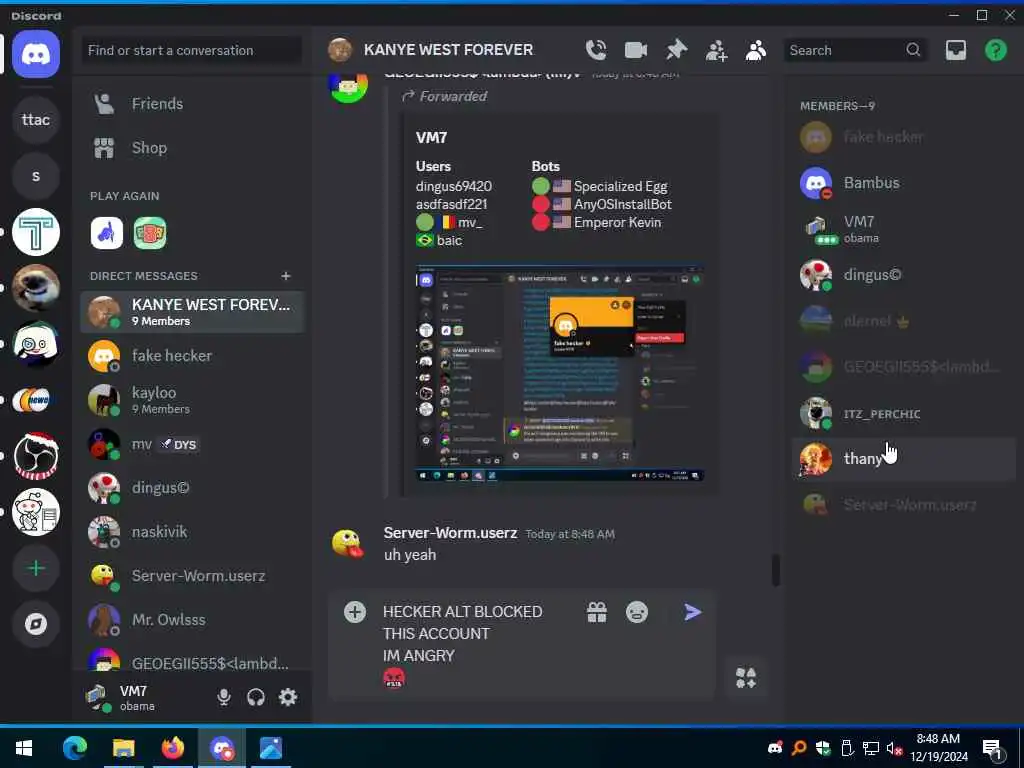Click Server-Worm.userz username in chat

coord(450,533)
